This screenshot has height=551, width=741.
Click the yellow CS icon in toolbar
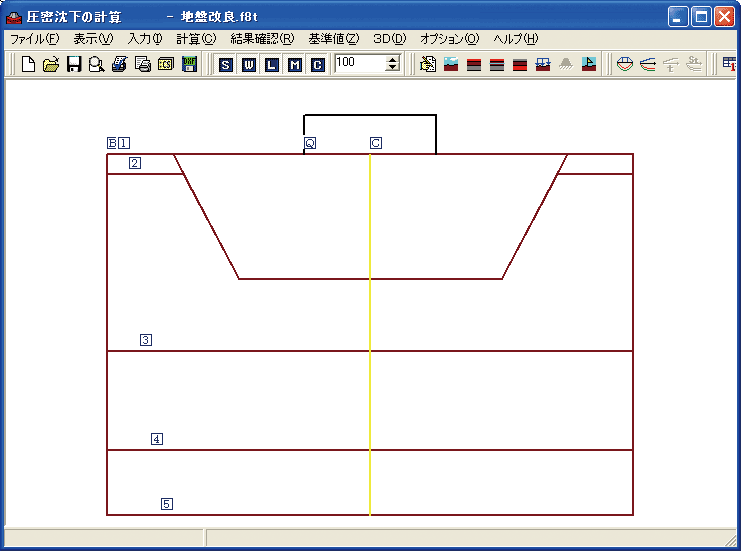(x=166, y=64)
